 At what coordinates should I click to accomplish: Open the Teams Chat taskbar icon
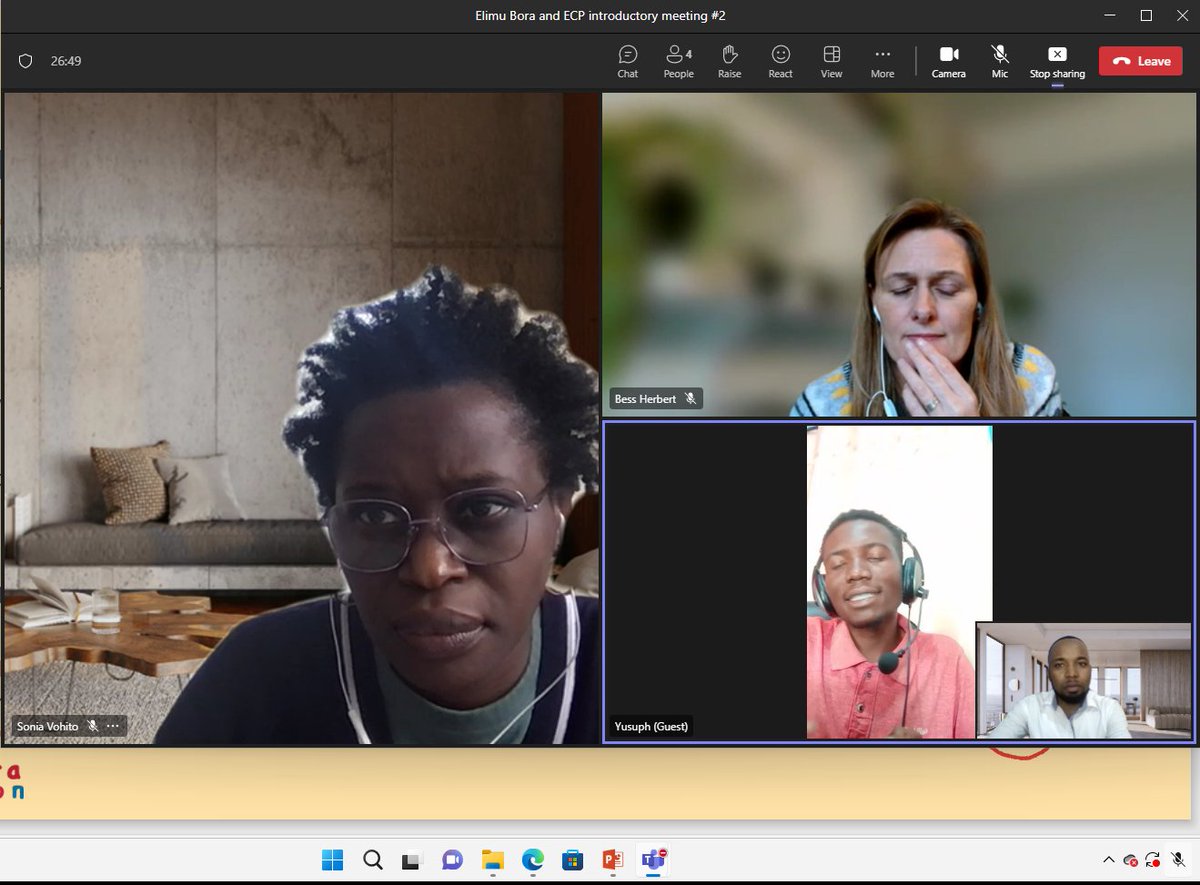pyautogui.click(x=452, y=860)
